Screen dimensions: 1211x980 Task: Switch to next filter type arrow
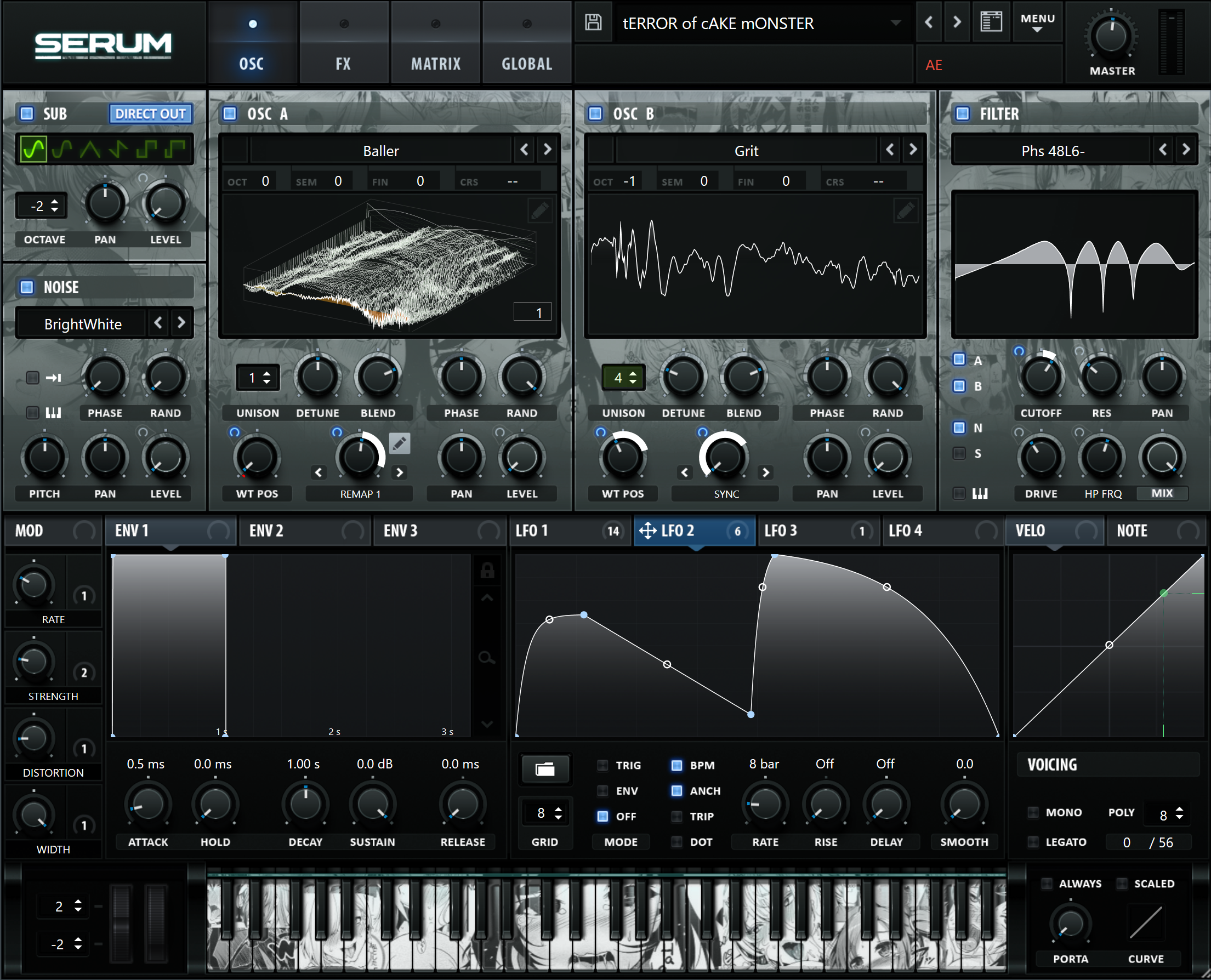[x=1186, y=150]
